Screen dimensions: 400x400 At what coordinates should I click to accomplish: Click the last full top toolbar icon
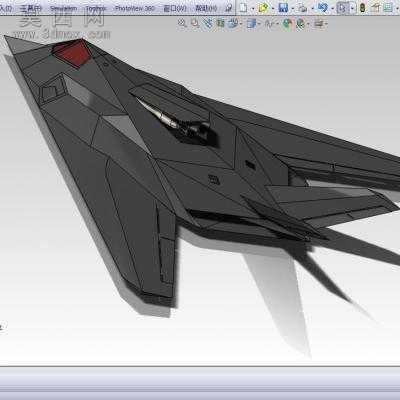[388, 8]
